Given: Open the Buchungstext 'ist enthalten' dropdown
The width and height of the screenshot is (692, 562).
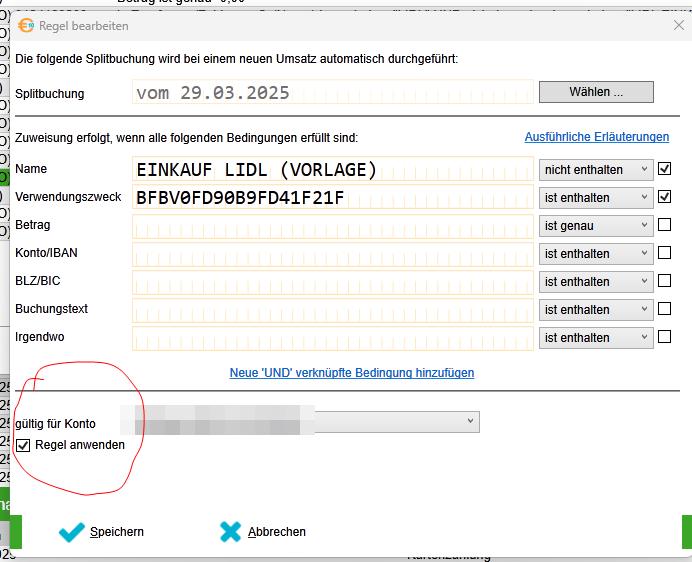Looking at the screenshot, I should click(596, 310).
